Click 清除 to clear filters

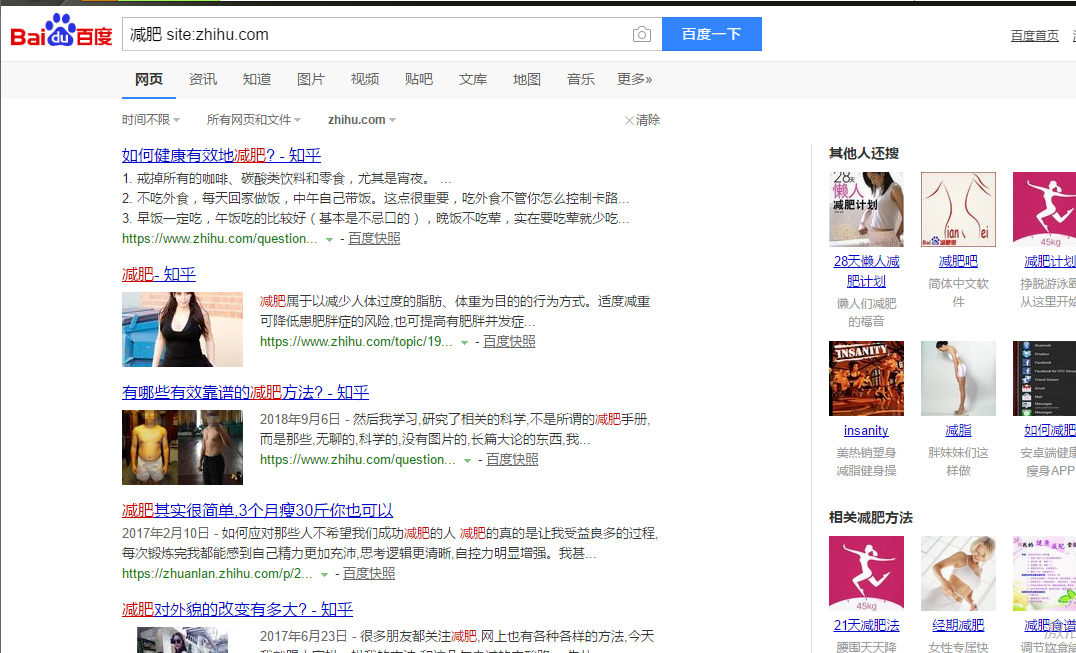(x=642, y=120)
